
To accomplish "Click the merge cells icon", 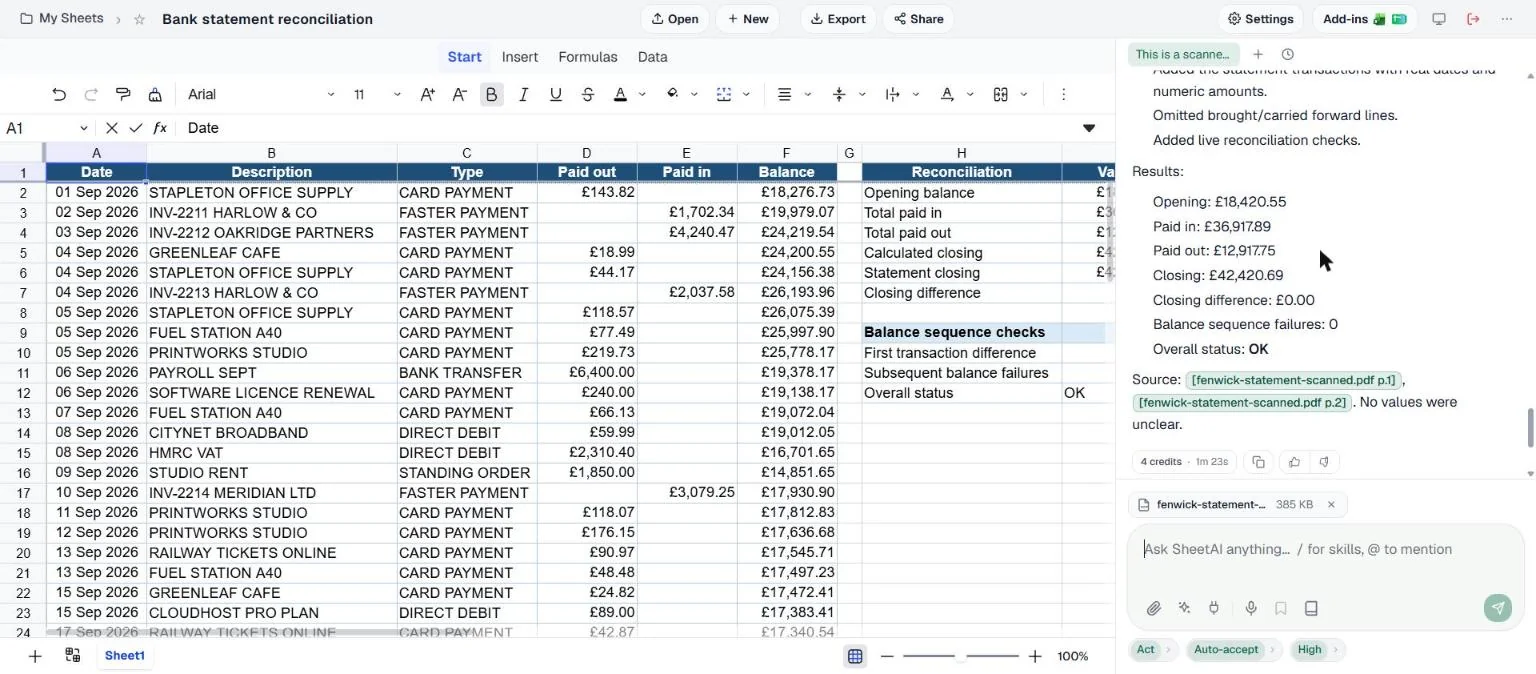I will (x=1001, y=94).
